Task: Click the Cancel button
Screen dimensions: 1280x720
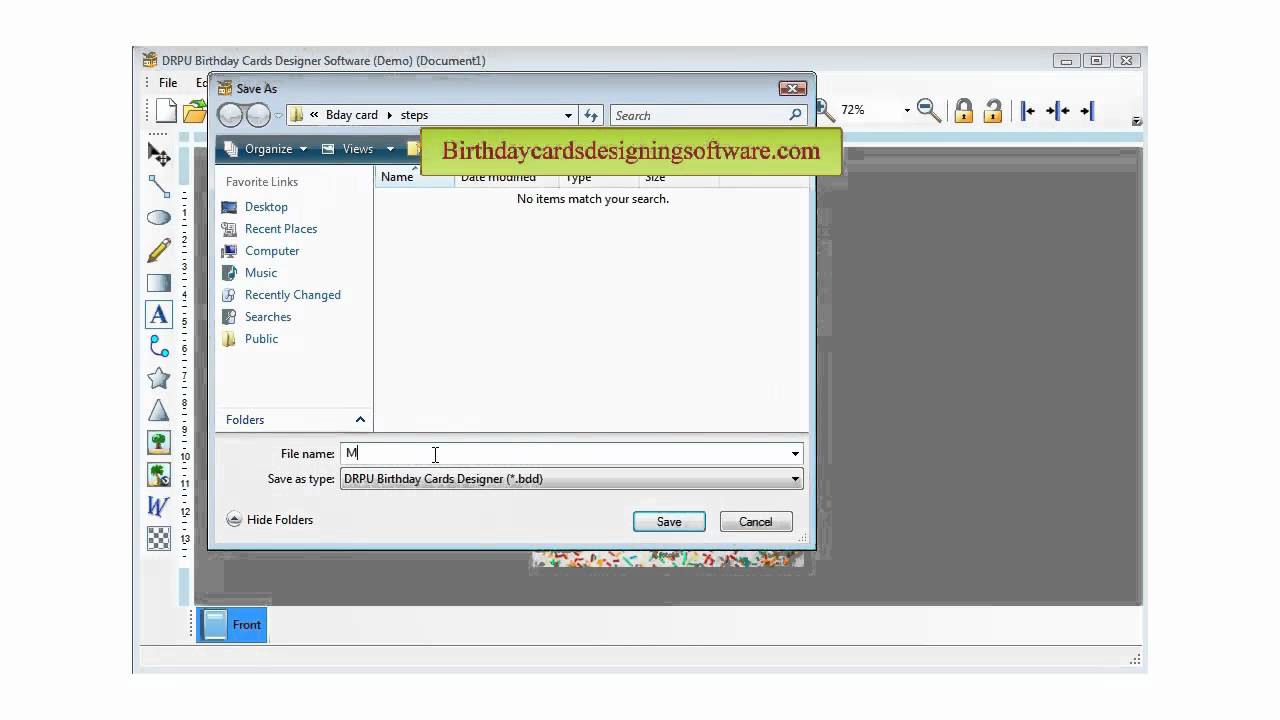Action: point(755,522)
